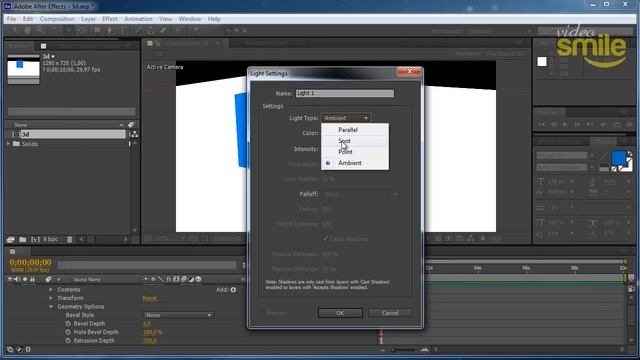Click the 3D Layer cube switch header
Screen dimensions: 640x360
pos(198,279)
